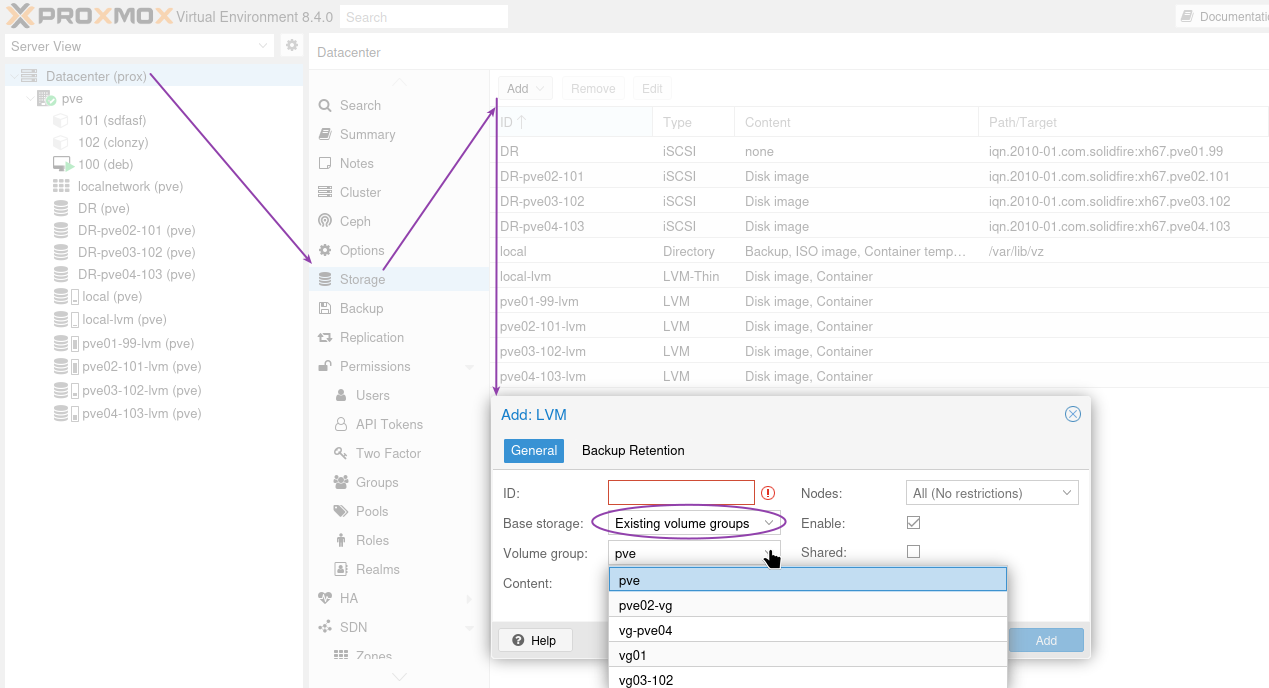The width and height of the screenshot is (1269, 688).
Task: Select the local-lvm row in the storage table
Action: tap(879, 276)
